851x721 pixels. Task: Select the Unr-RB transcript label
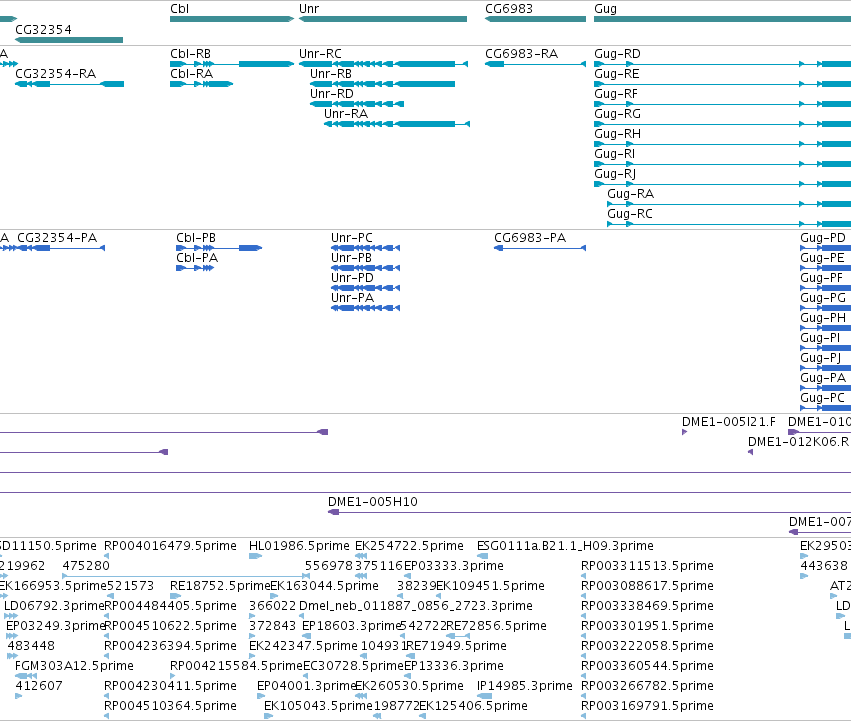click(x=331, y=74)
